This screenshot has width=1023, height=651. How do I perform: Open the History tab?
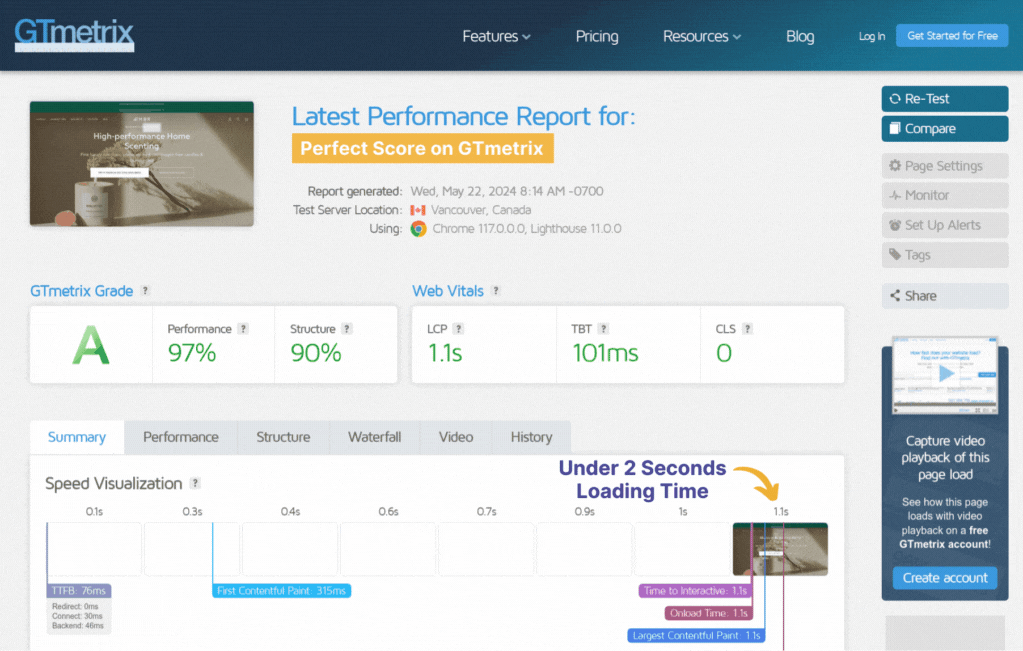(531, 437)
